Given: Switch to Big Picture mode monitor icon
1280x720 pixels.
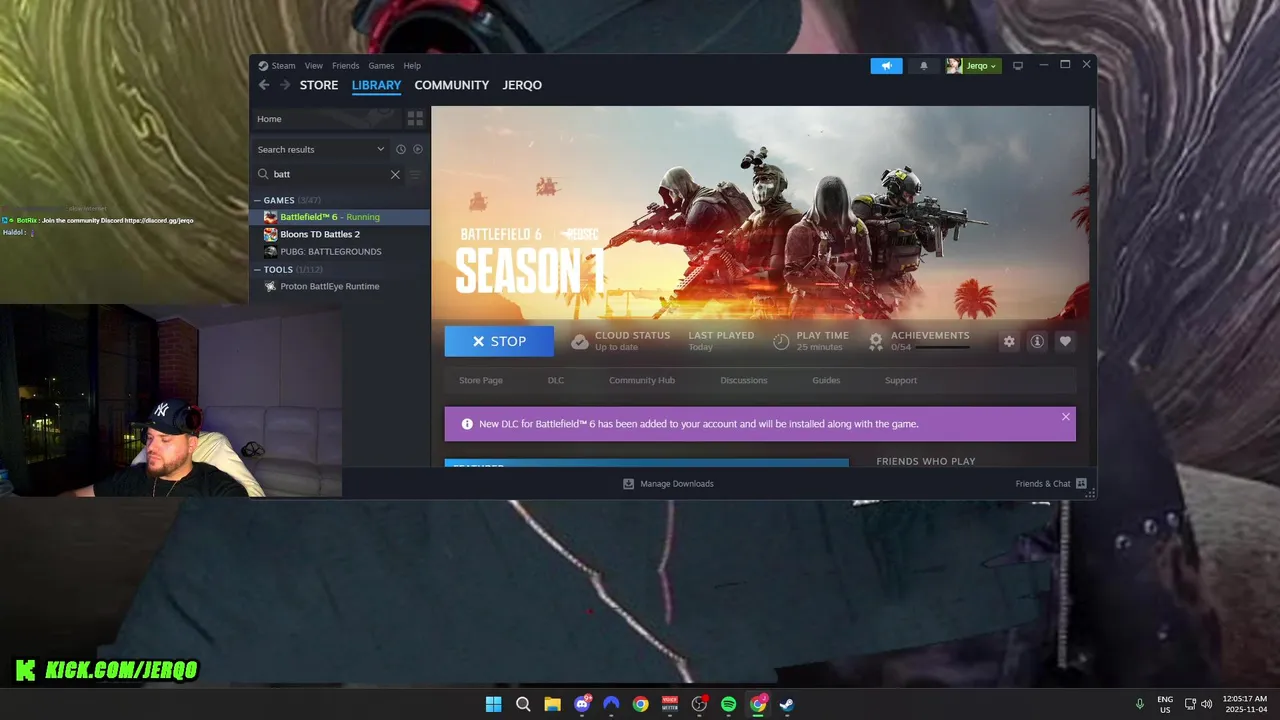Looking at the screenshot, I should click(1018, 66).
